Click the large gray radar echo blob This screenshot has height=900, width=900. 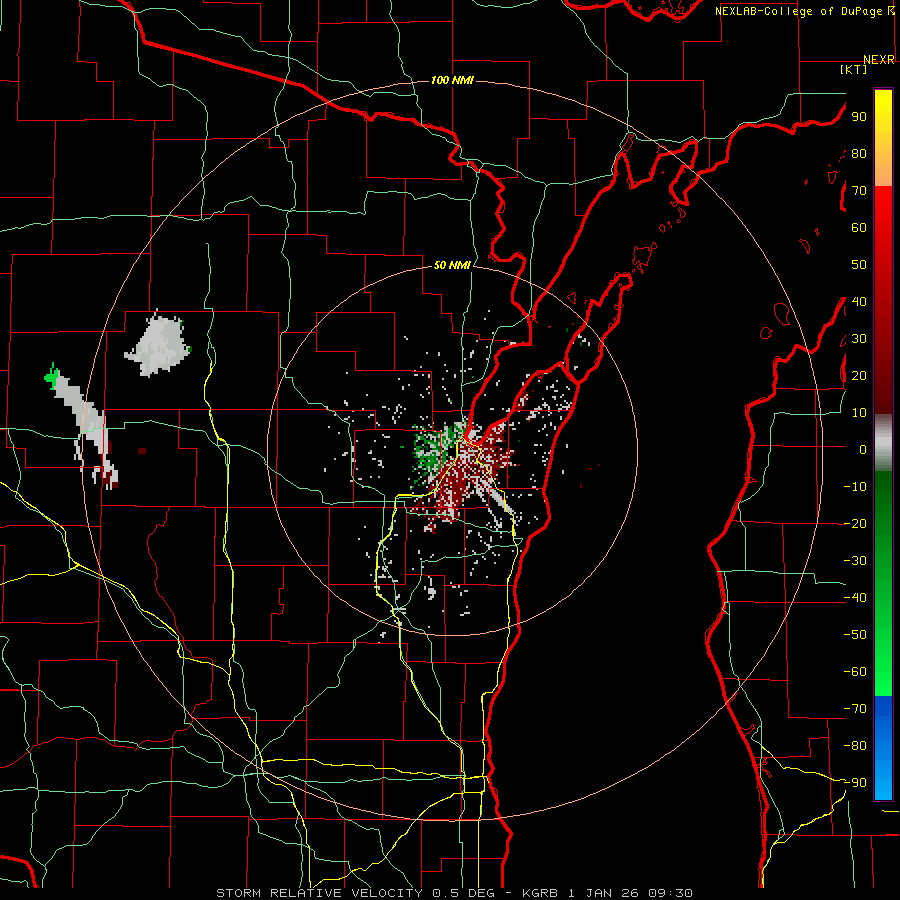tap(158, 346)
